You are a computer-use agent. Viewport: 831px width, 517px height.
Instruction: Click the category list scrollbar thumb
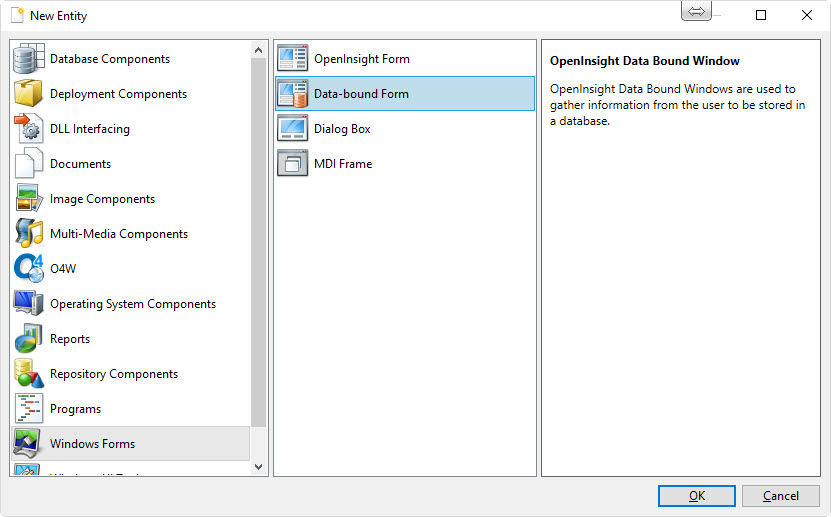pos(259,242)
